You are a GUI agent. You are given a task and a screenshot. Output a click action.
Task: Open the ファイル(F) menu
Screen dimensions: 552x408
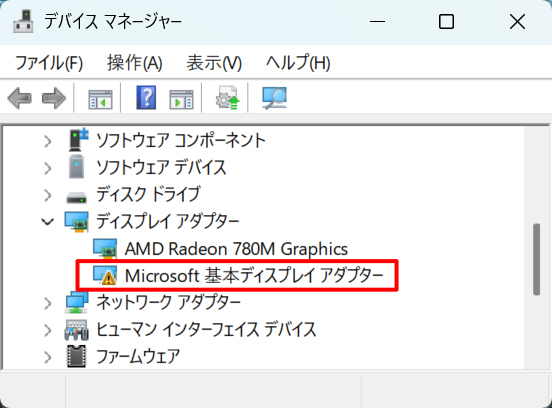(x=49, y=63)
